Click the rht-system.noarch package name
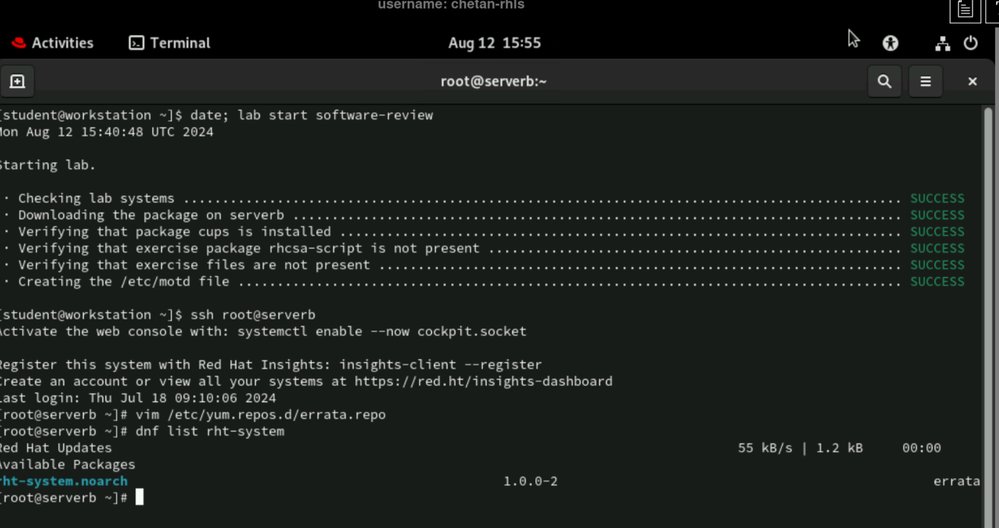This screenshot has width=999, height=528. (x=63, y=481)
